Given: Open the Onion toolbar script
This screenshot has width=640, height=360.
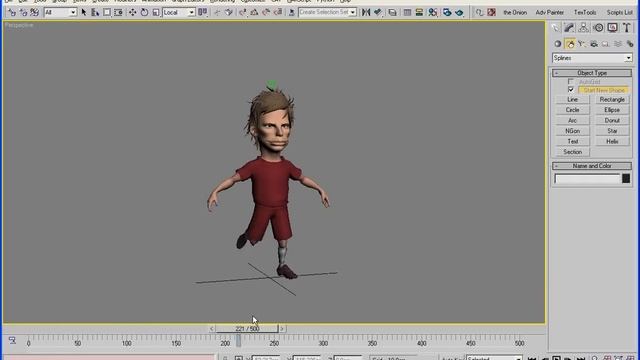Looking at the screenshot, I should (x=515, y=13).
